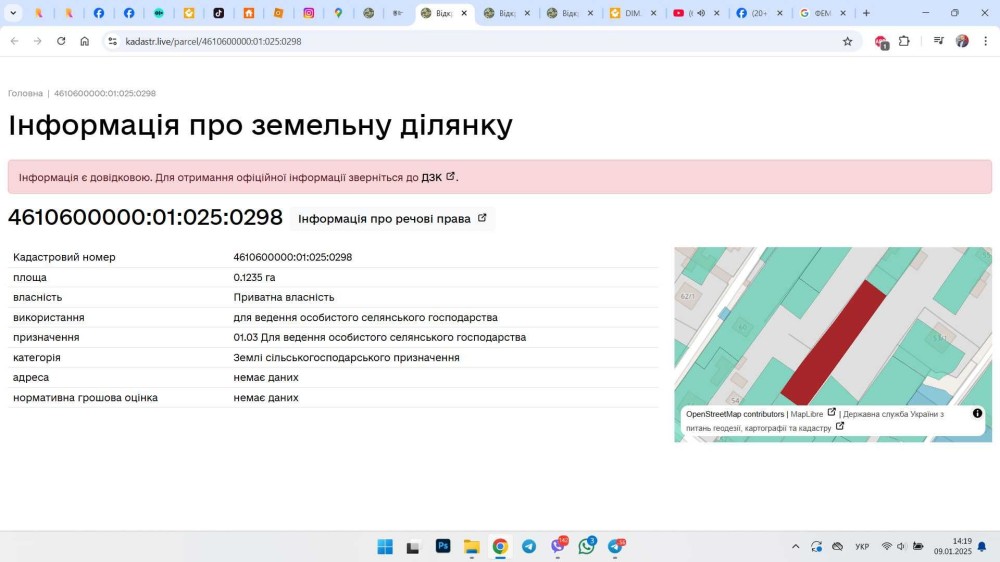Bookmark this page with the star icon
This screenshot has height=562, width=1000.
(x=847, y=41)
